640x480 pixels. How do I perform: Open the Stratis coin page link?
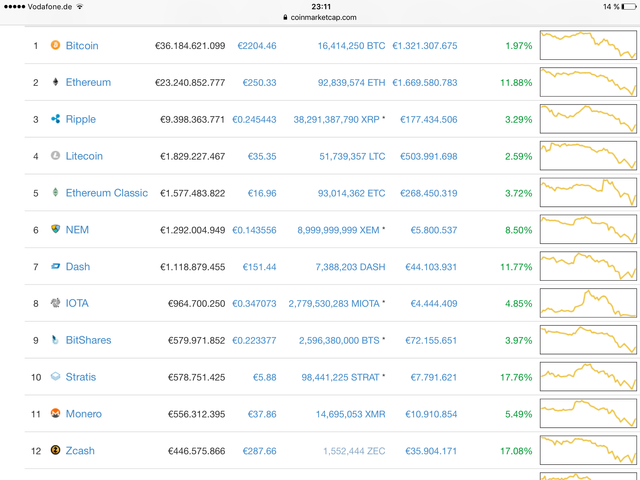[81, 377]
